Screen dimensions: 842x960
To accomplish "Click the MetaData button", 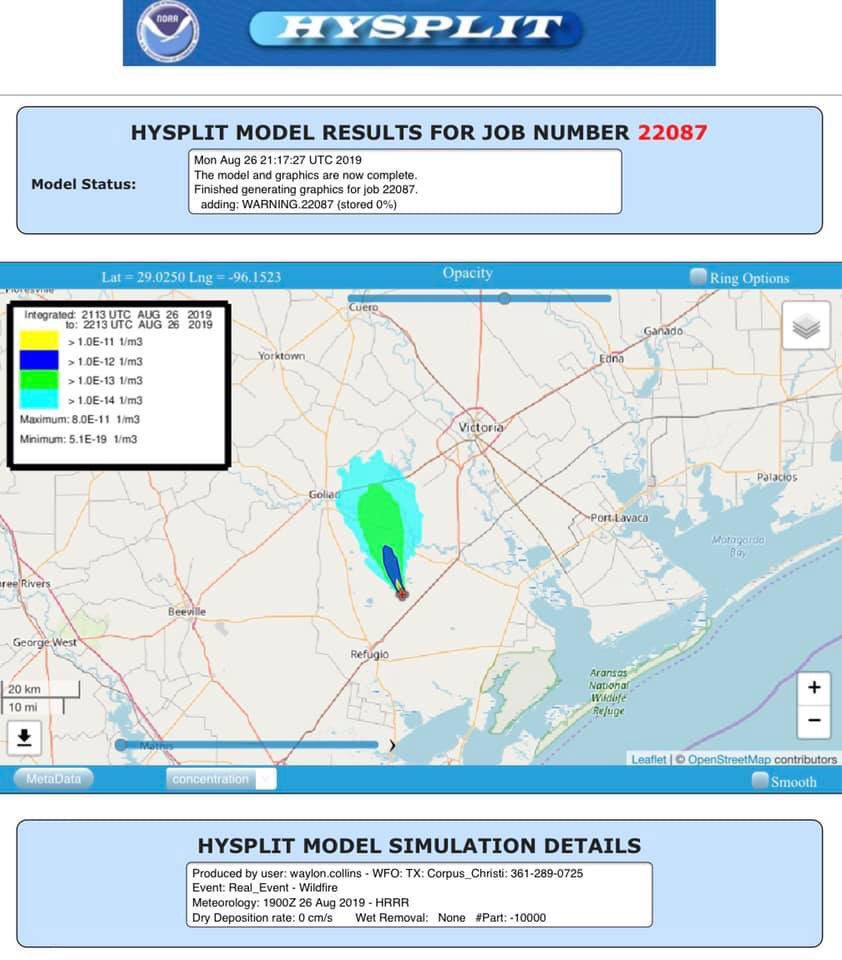I will pyautogui.click(x=53, y=779).
